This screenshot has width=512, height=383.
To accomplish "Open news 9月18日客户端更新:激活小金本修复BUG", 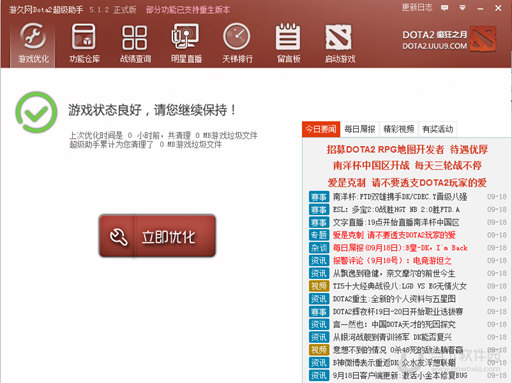I will [400, 375].
